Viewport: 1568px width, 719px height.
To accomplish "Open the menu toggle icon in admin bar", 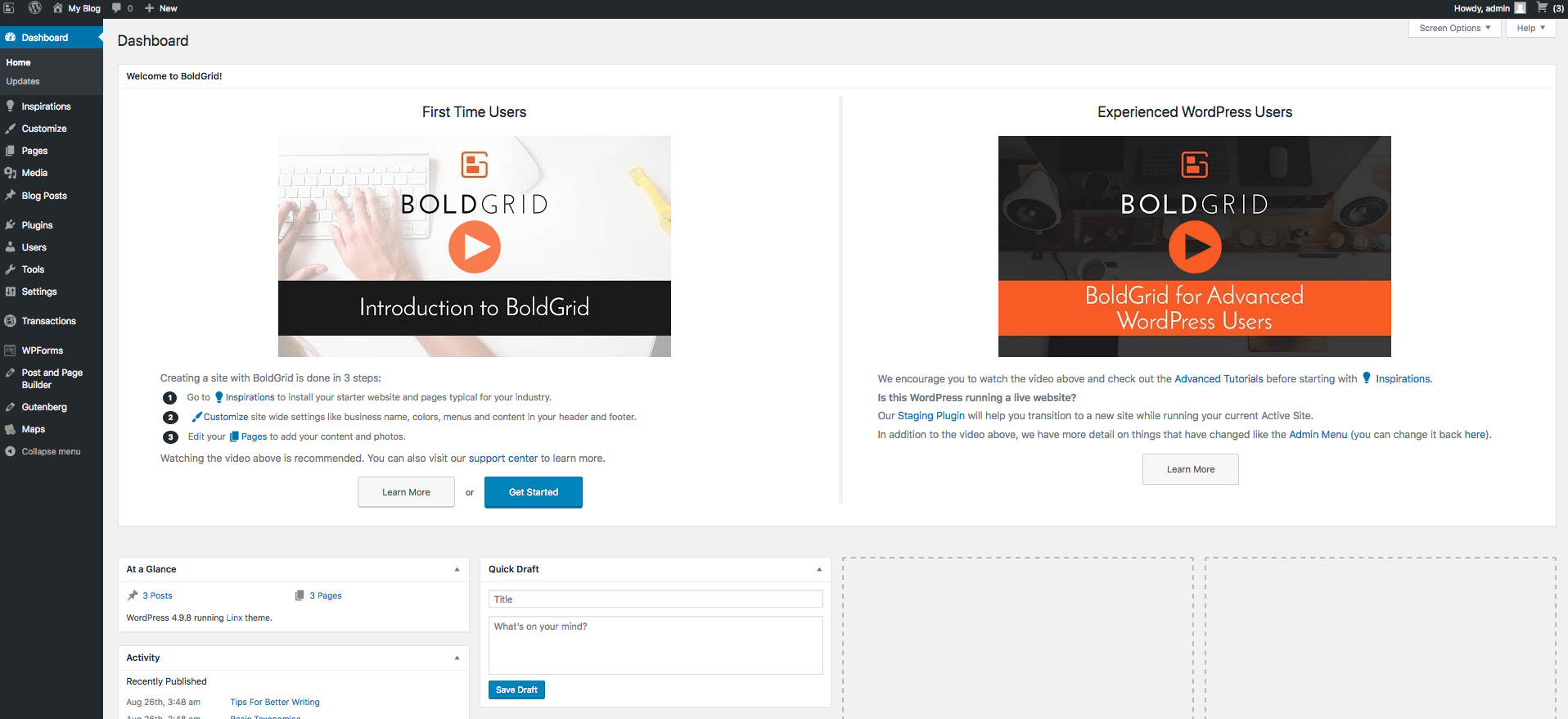I will (9, 8).
